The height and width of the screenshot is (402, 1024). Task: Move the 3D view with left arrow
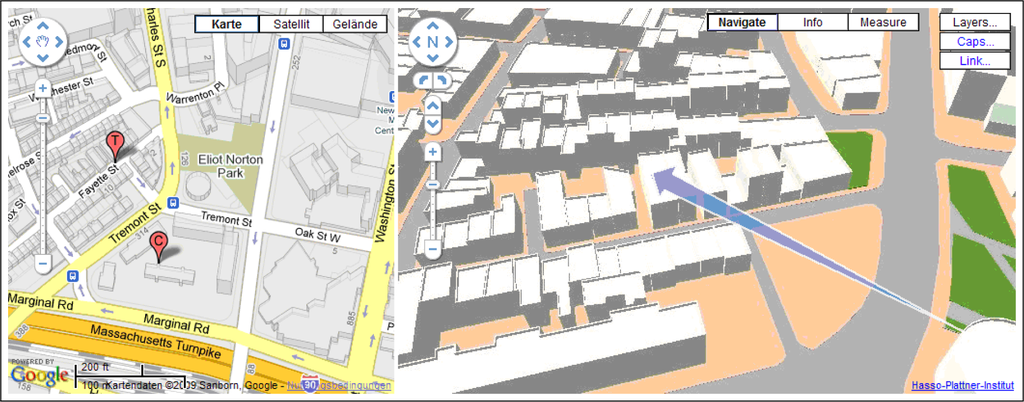(x=417, y=42)
